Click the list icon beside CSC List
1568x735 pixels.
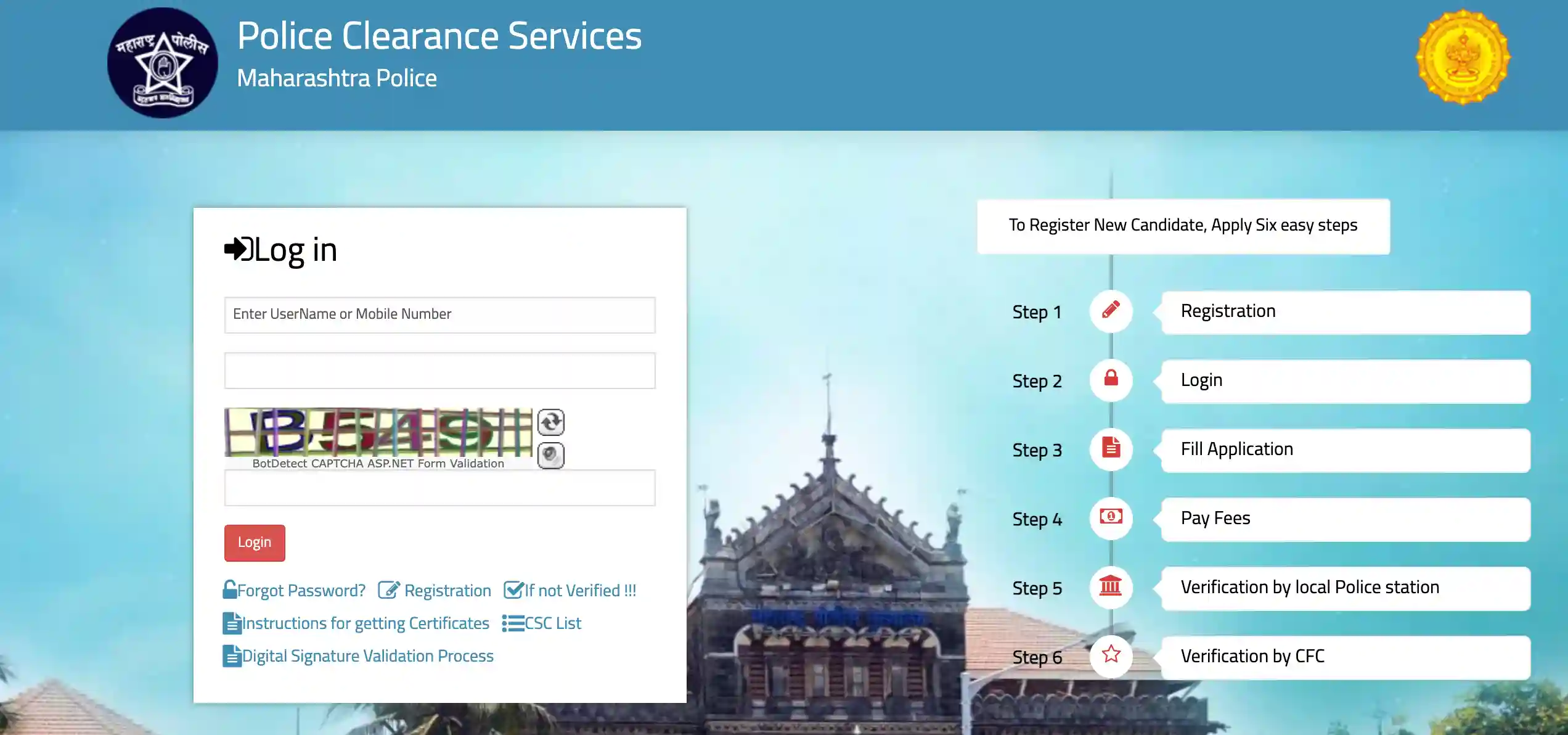pos(513,623)
